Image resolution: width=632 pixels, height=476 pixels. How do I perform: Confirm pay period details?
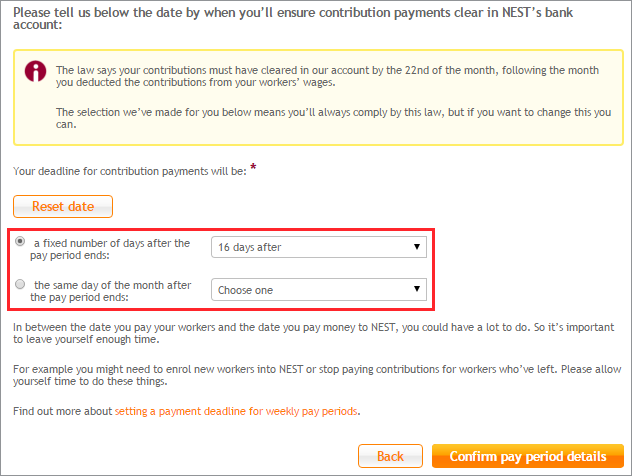[x=528, y=456]
